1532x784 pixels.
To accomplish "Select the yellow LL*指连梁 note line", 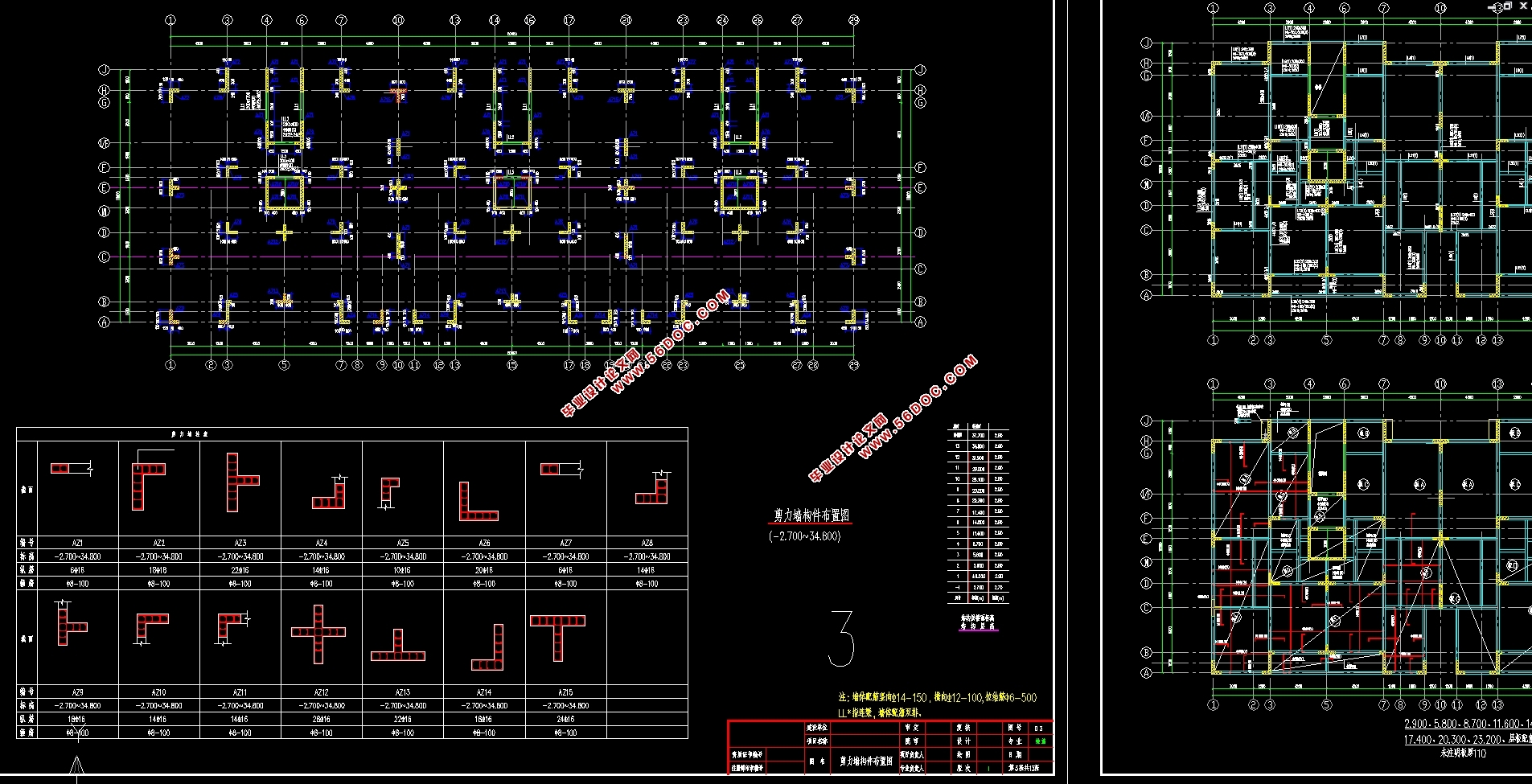I will [x=881, y=712].
